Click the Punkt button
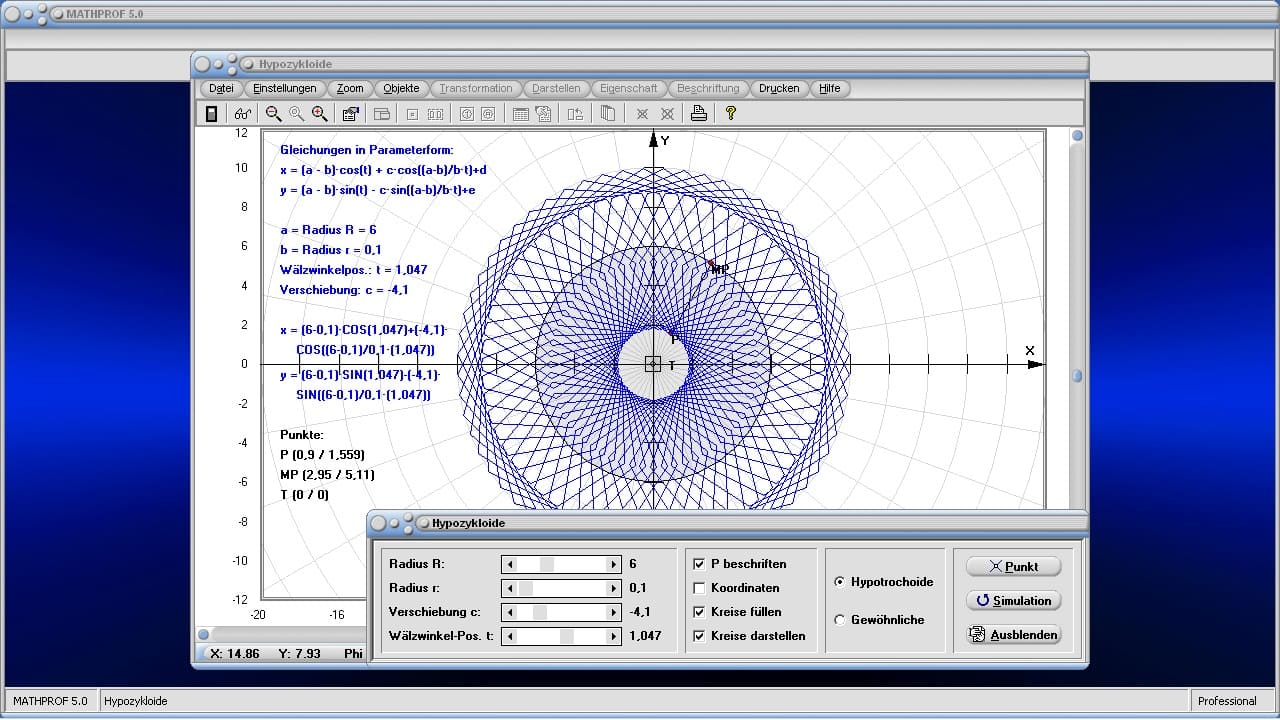The image size is (1280, 720). click(x=1013, y=566)
